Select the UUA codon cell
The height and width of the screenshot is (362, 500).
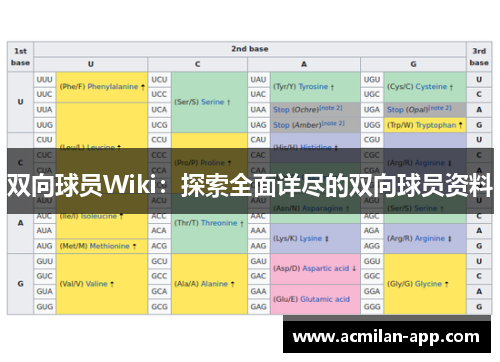45,110
